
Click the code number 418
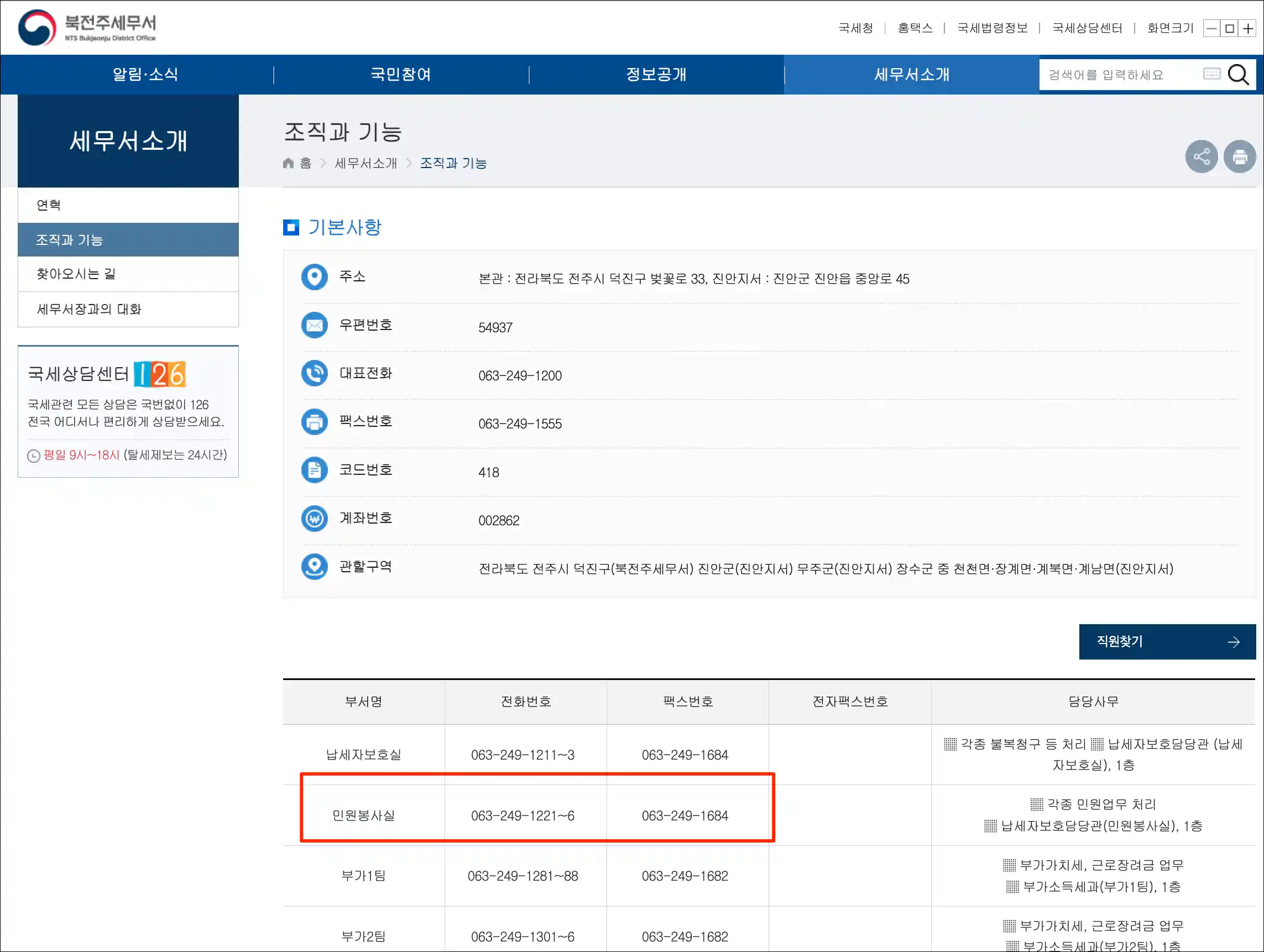coord(489,473)
